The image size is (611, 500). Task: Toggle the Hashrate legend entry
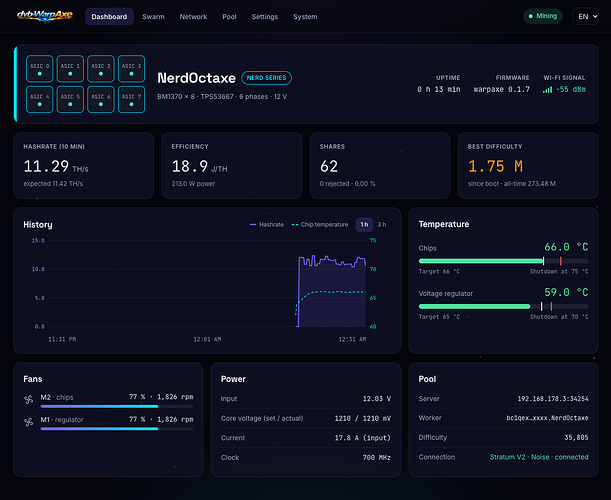click(267, 224)
